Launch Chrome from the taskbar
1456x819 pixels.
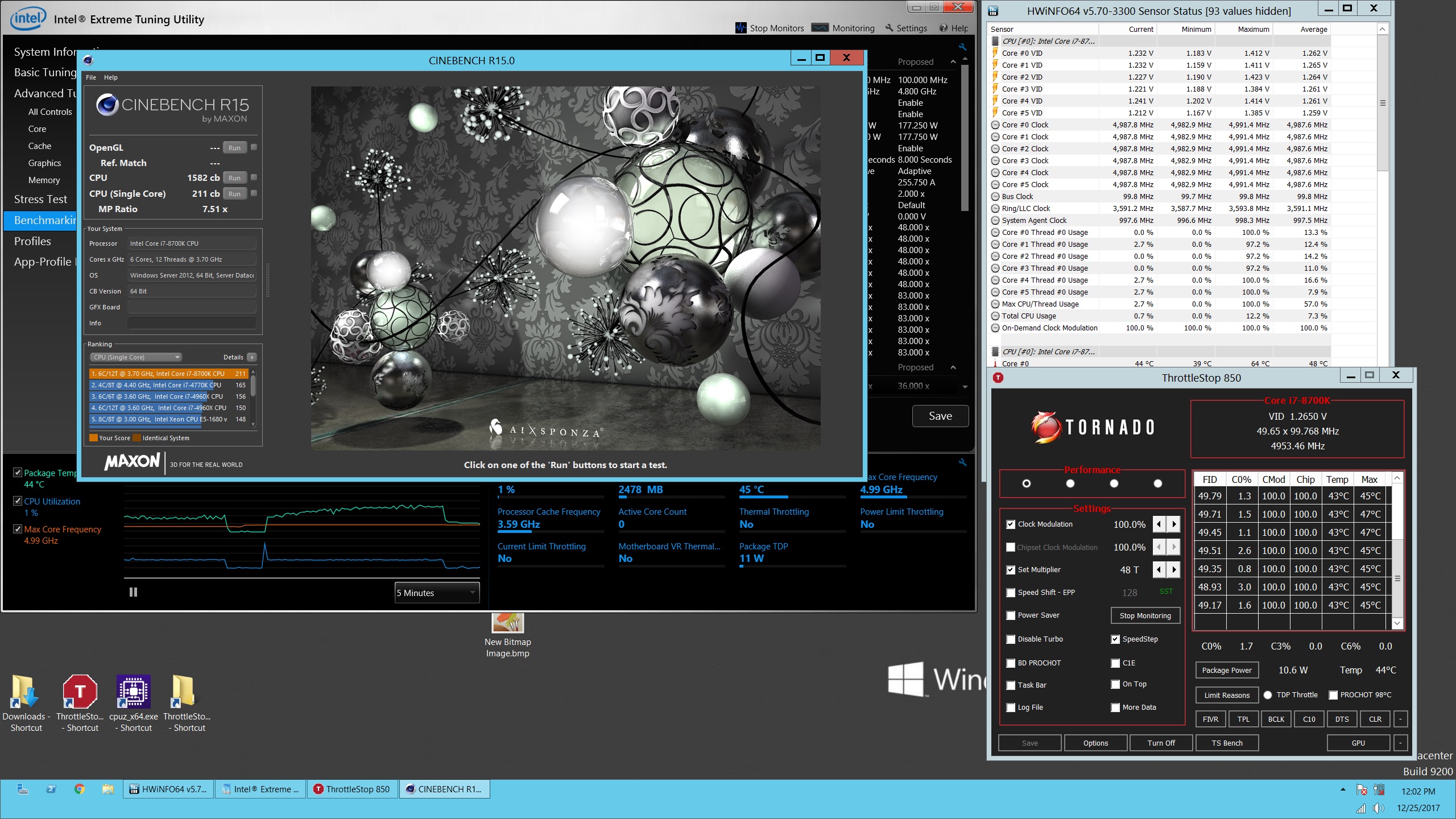80,789
